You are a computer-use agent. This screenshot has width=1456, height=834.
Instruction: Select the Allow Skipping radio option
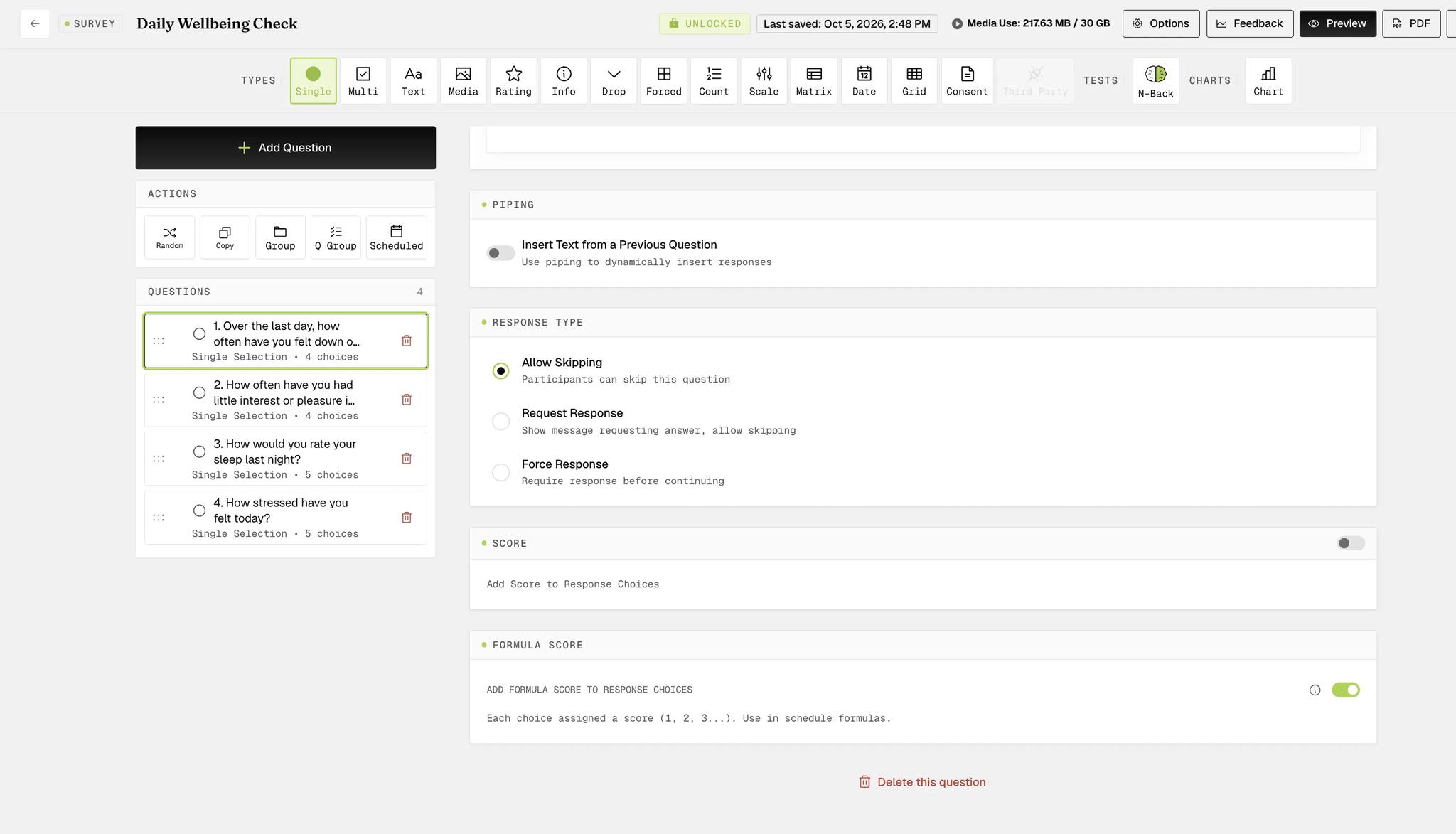click(500, 371)
